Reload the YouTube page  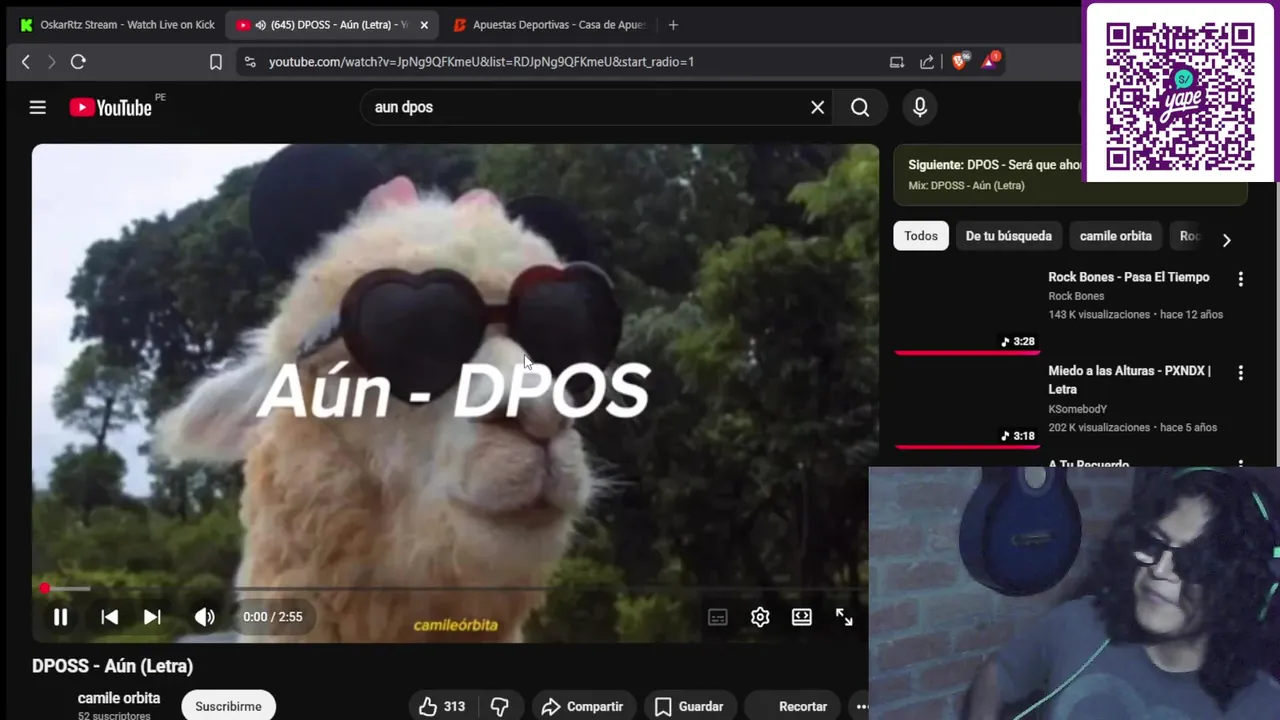click(x=78, y=62)
